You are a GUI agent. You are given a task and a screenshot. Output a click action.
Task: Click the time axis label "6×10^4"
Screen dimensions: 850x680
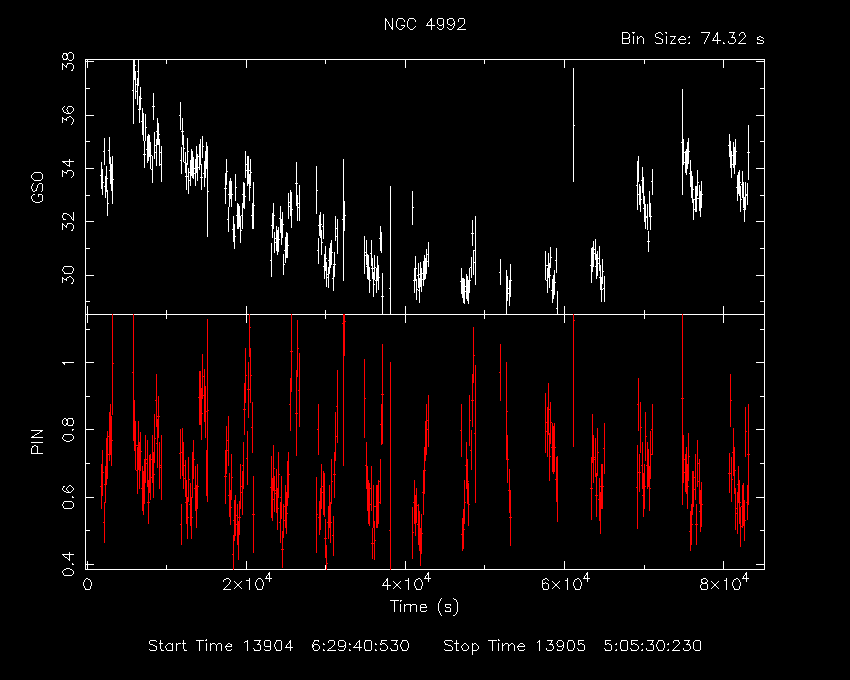(x=565, y=583)
